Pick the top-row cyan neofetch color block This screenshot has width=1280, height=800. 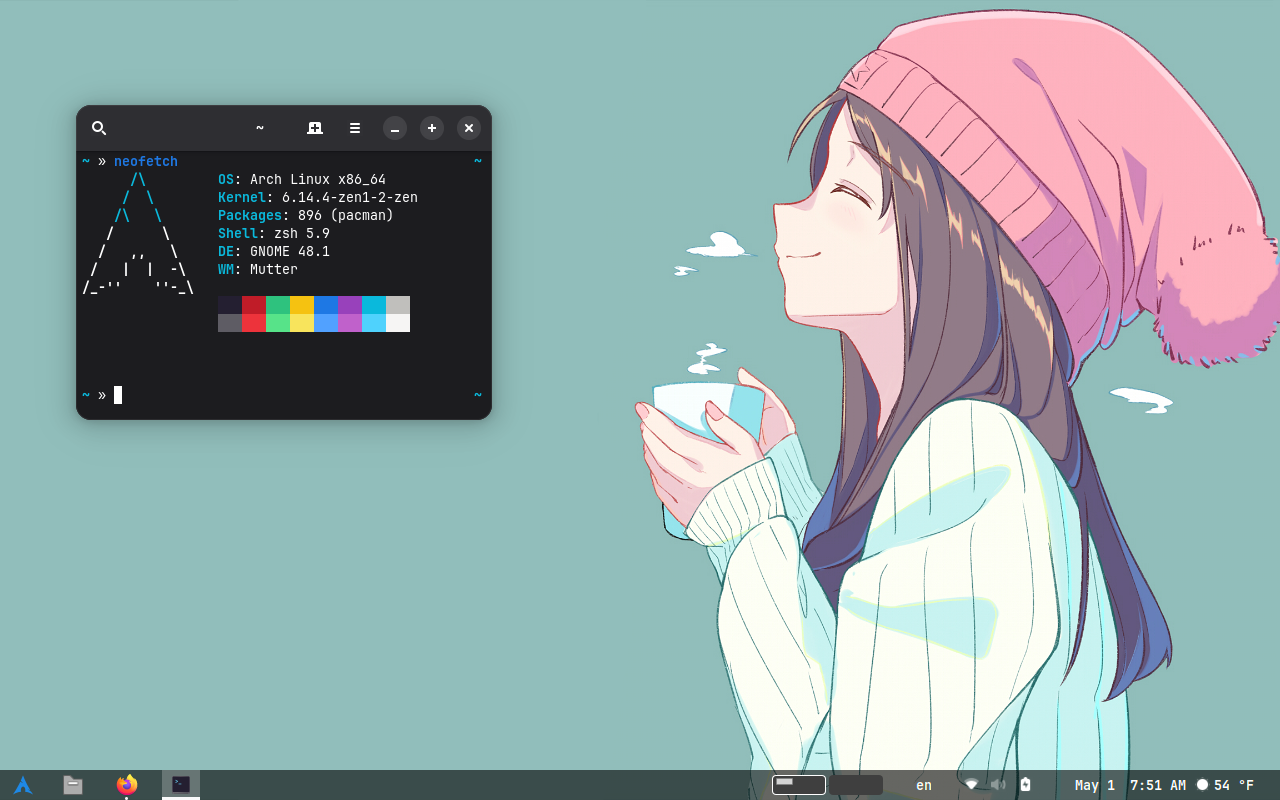click(x=374, y=305)
